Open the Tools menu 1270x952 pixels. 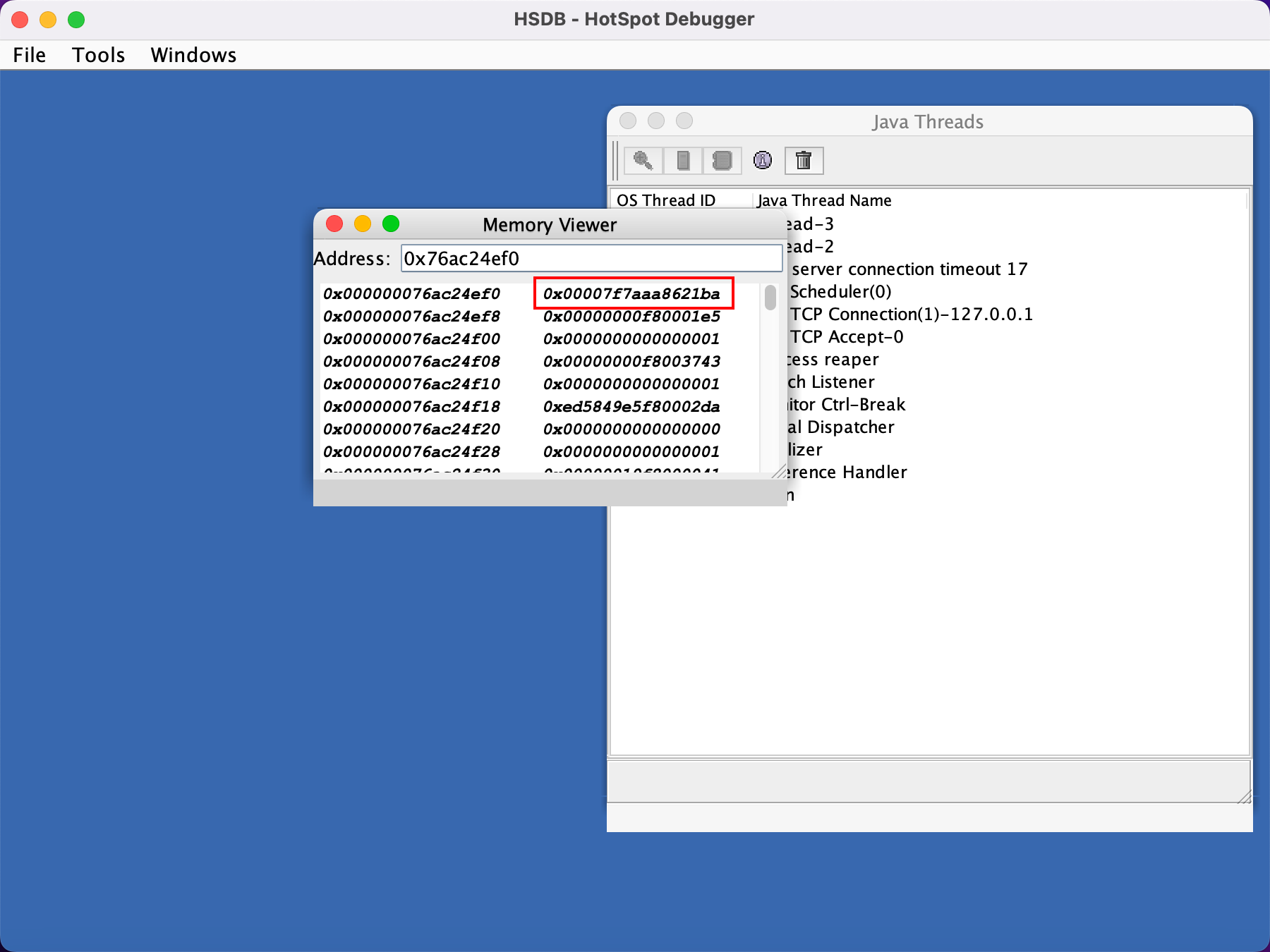coord(98,55)
